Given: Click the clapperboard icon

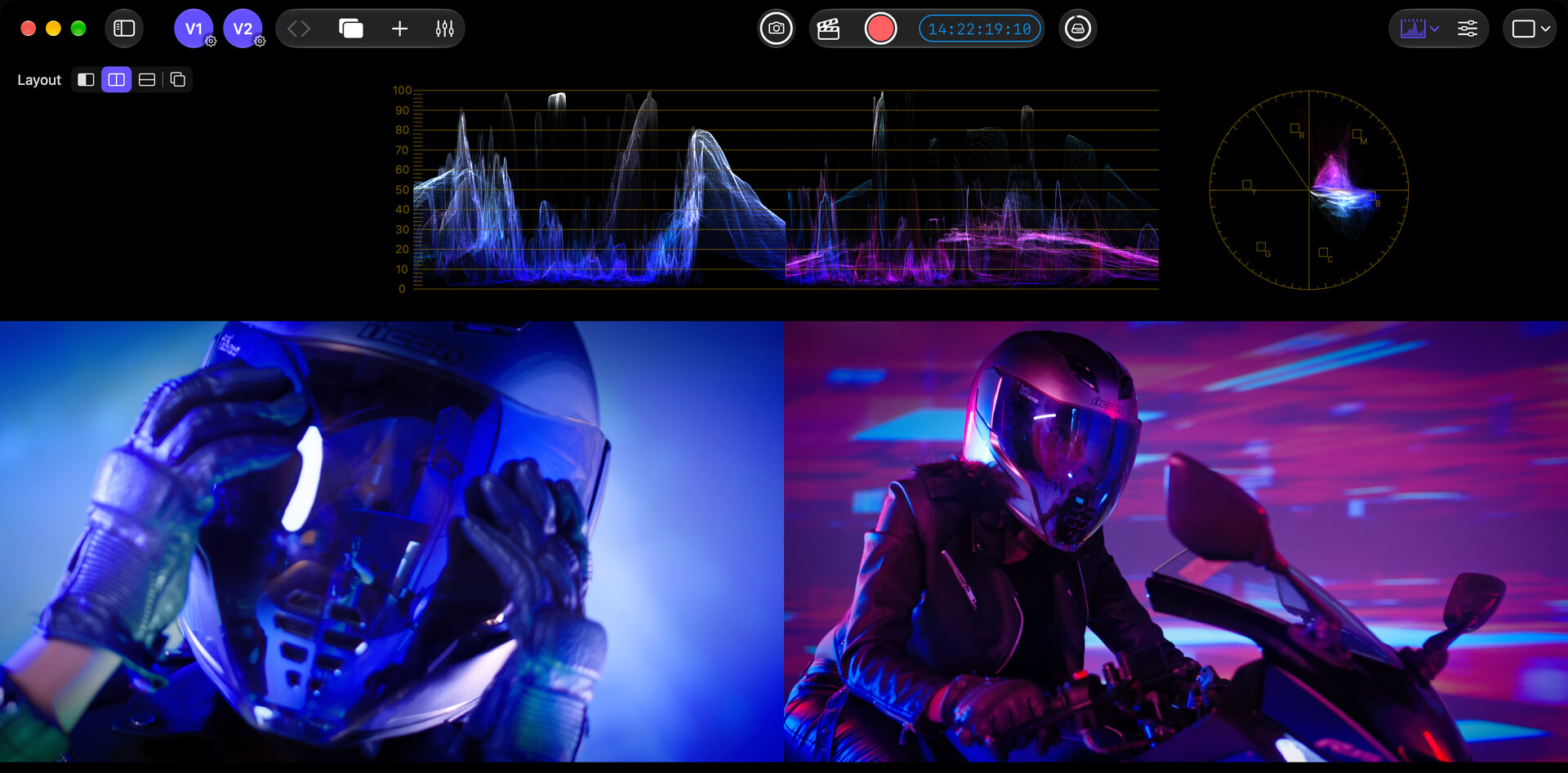Looking at the screenshot, I should click(828, 29).
